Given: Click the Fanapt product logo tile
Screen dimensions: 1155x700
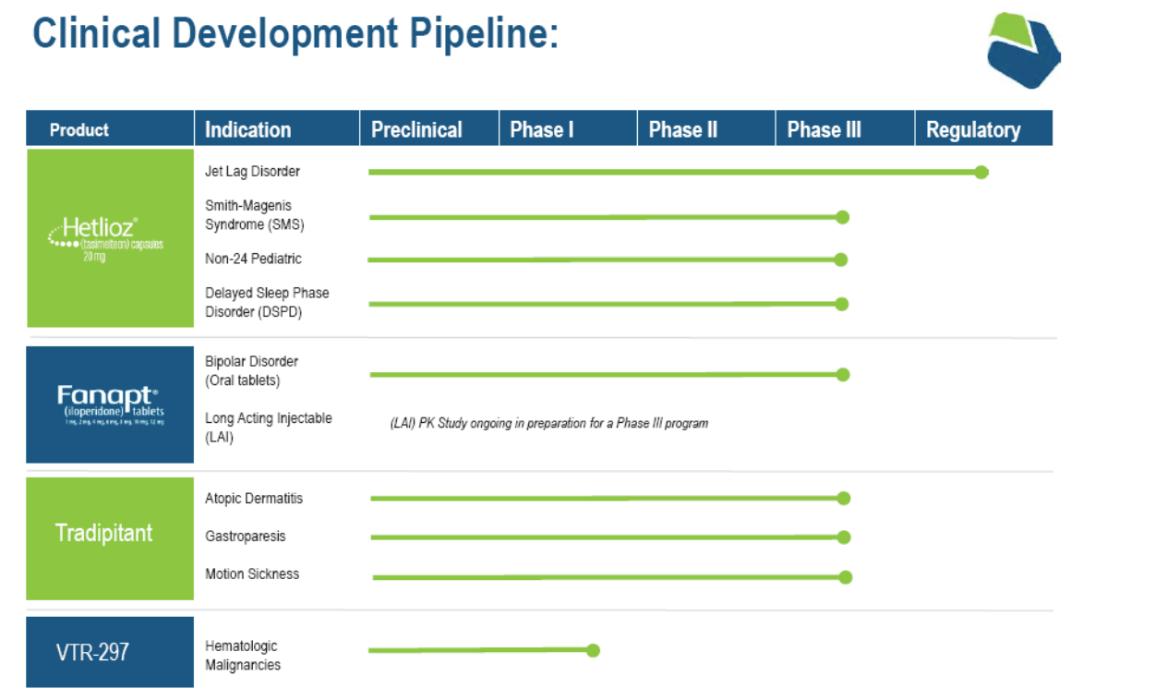Looking at the screenshot, I should coord(110,404).
